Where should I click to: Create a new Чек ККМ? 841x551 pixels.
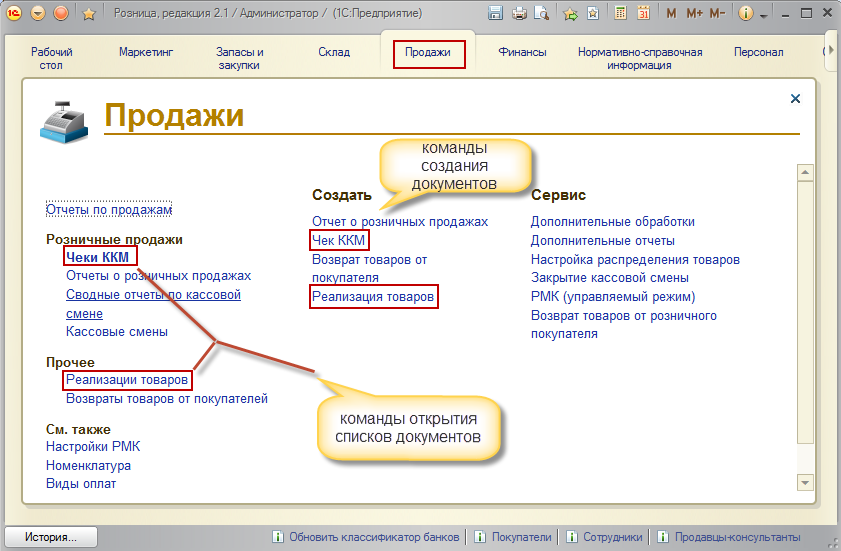click(338, 240)
